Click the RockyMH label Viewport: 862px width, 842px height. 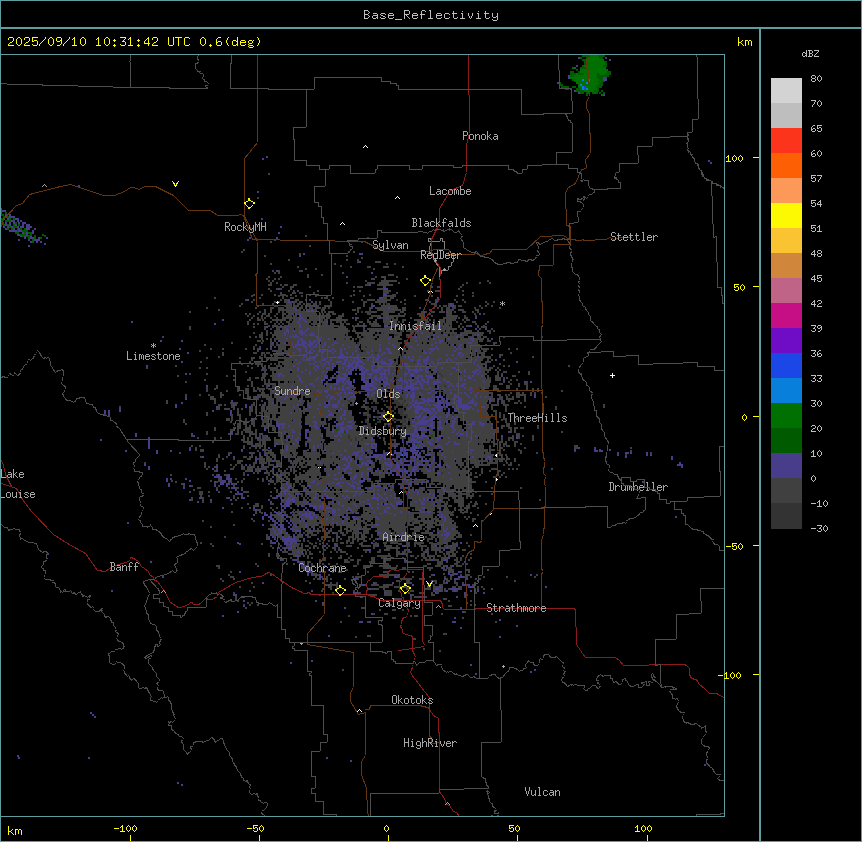click(245, 227)
